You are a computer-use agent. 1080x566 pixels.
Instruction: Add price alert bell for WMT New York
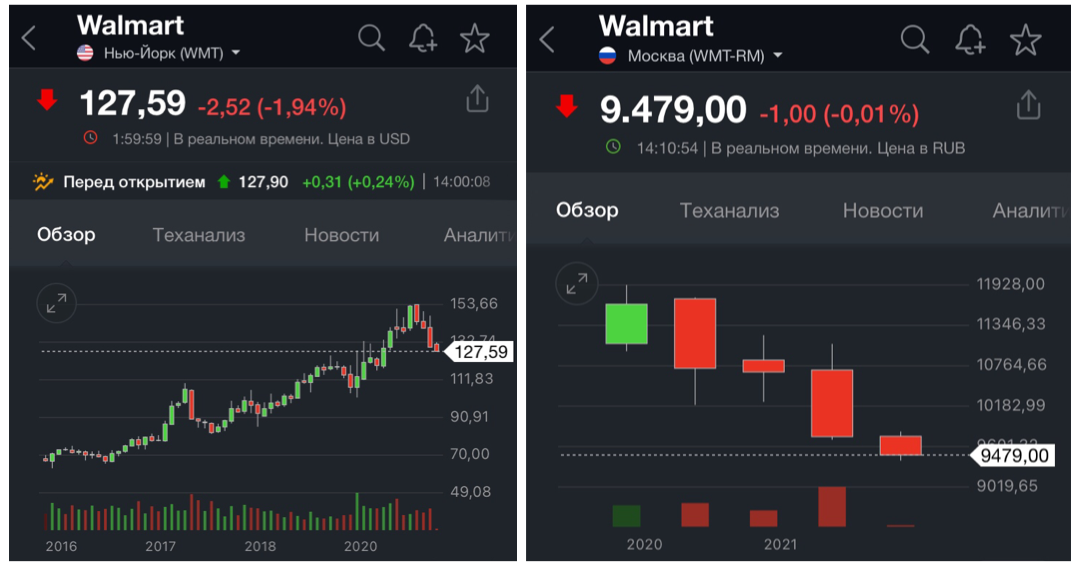tap(424, 38)
